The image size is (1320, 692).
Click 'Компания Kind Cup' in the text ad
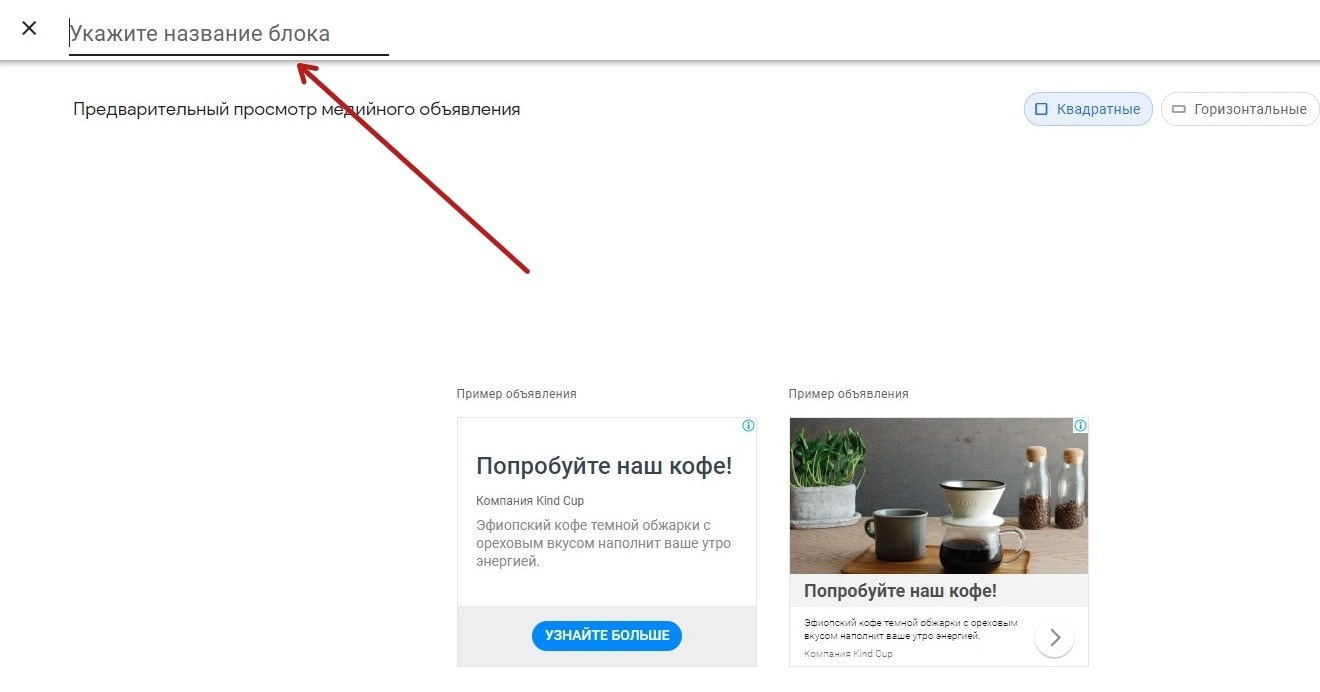pos(530,501)
